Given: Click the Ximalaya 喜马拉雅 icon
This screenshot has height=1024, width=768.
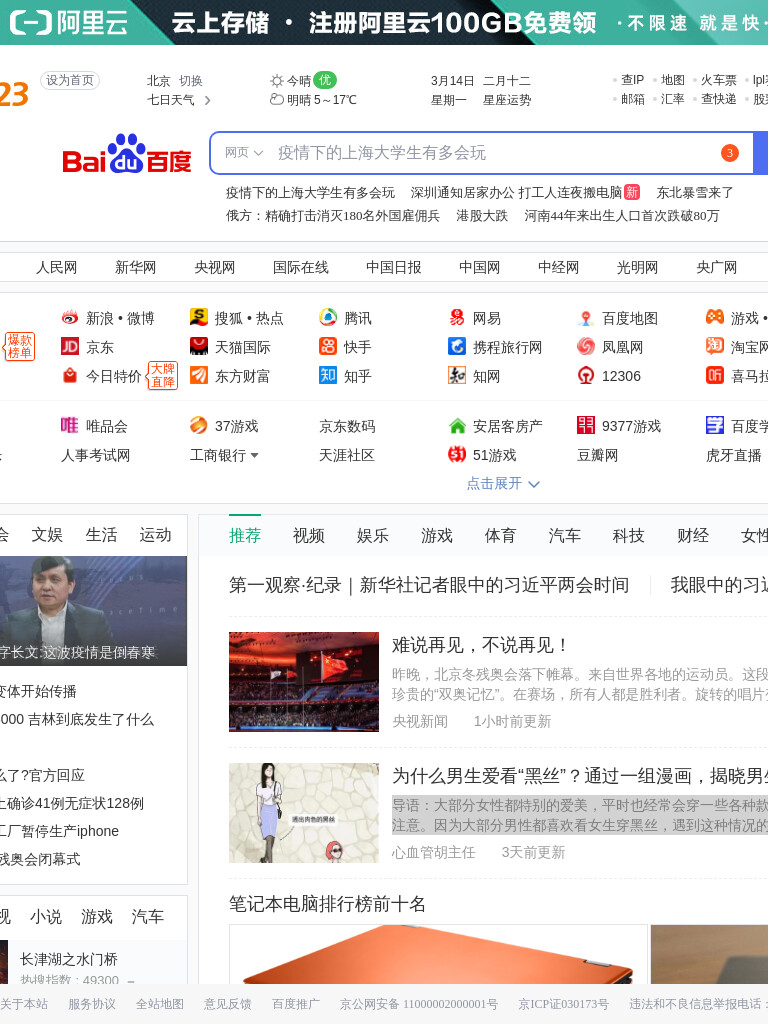Looking at the screenshot, I should [x=714, y=376].
